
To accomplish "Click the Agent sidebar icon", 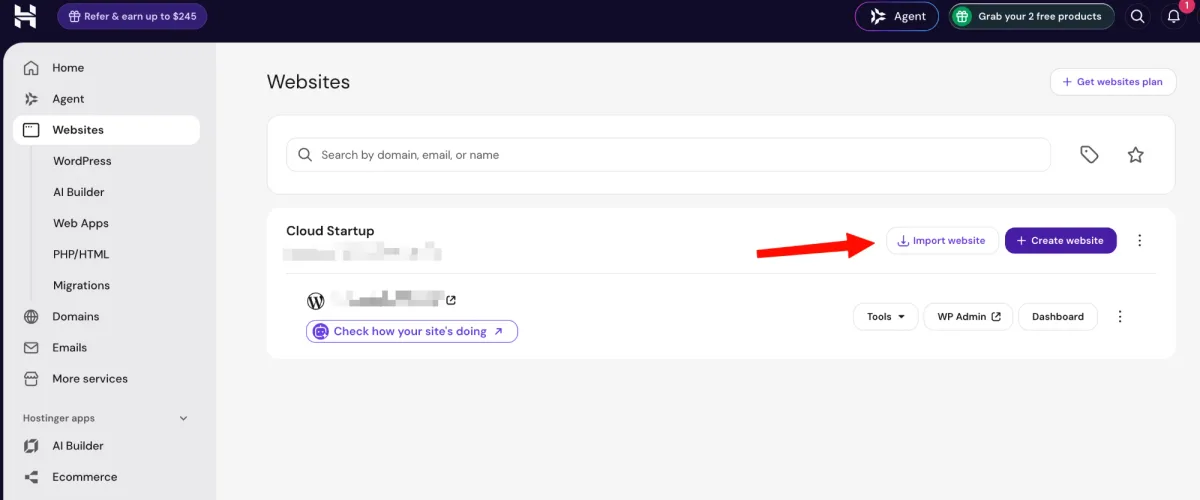I will (32, 99).
